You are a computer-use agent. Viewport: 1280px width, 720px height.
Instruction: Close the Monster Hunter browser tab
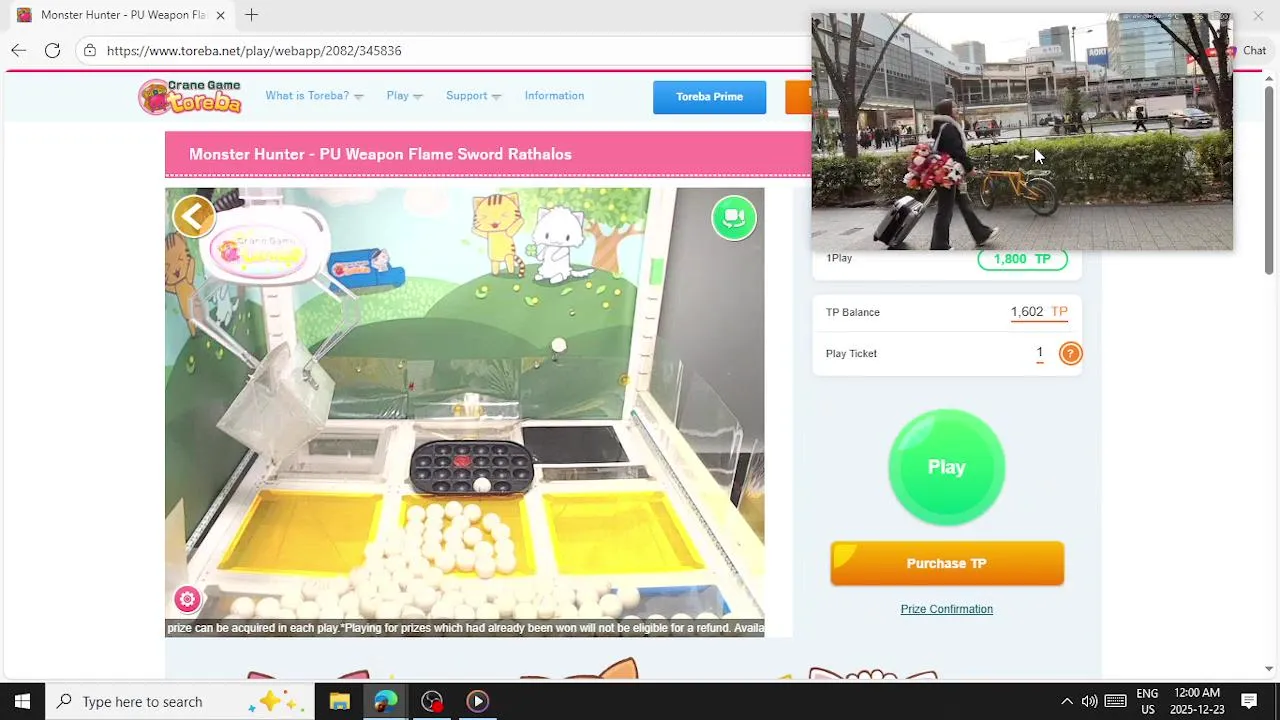click(220, 15)
